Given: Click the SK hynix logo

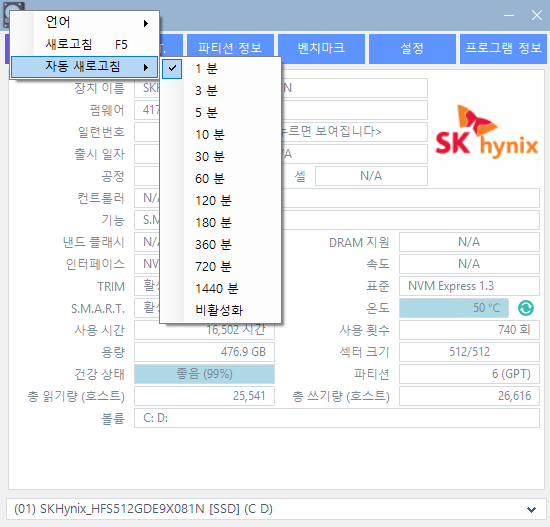Looking at the screenshot, I should coord(487,131).
